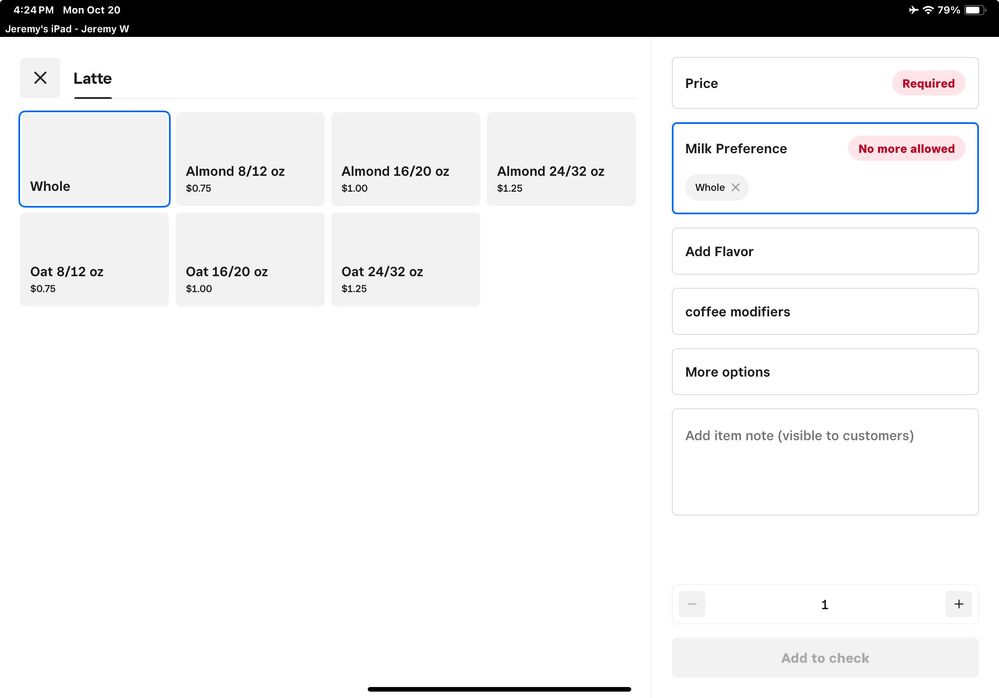This screenshot has width=999, height=698.
Task: Choose Oat 16/20 oz milk
Action: coord(250,259)
